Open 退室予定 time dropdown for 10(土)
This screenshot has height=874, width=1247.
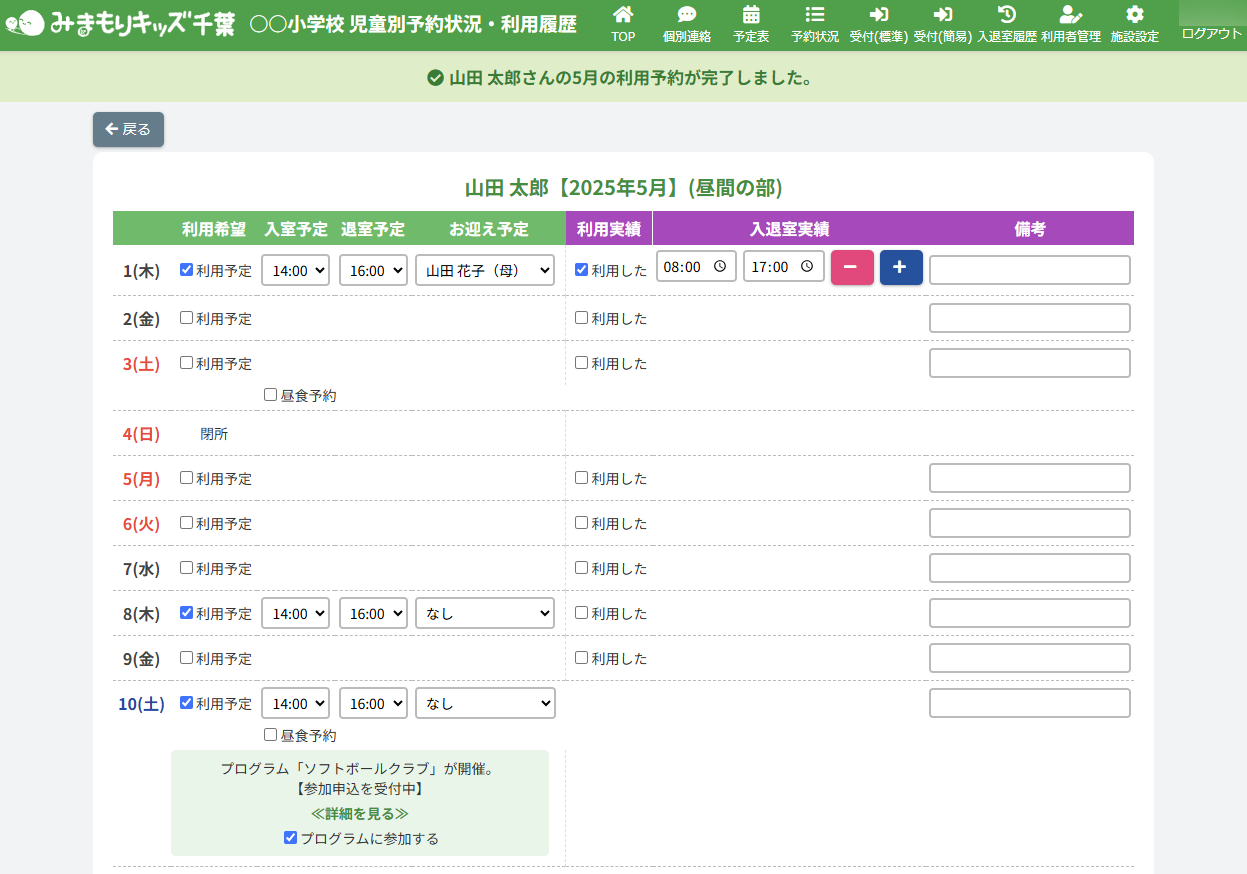coord(373,703)
